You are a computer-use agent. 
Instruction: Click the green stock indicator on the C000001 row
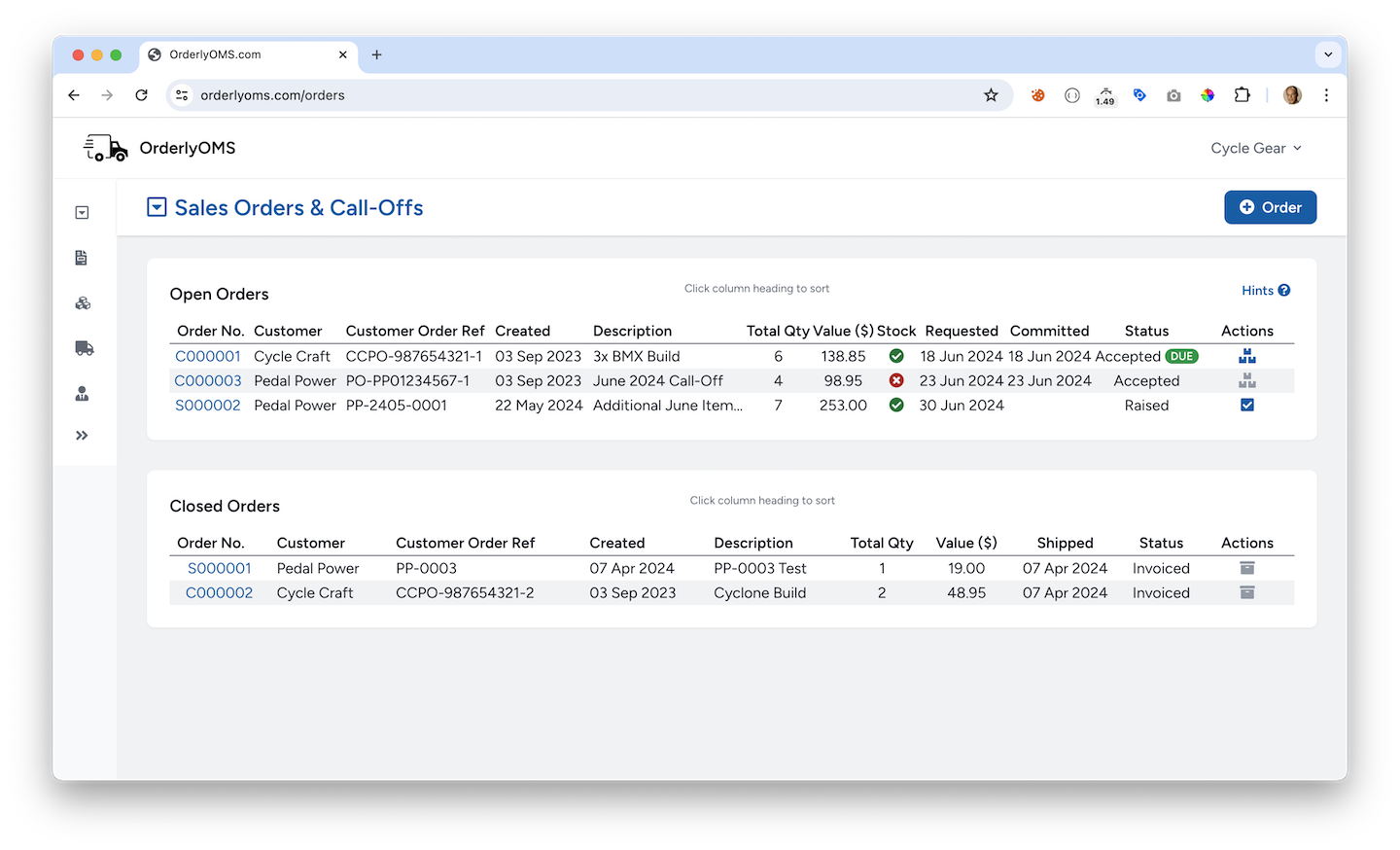[896, 356]
